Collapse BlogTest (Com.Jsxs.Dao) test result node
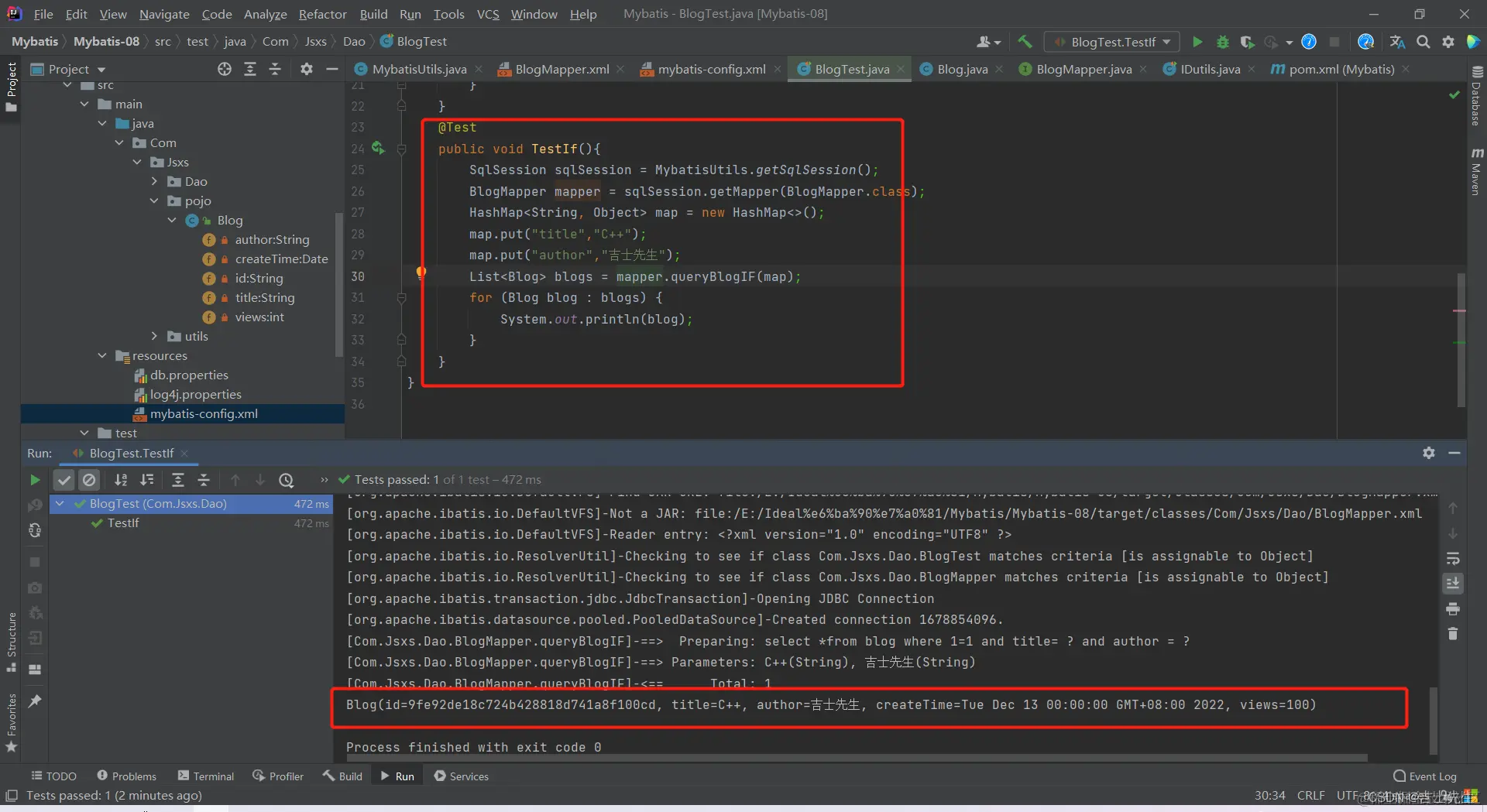Viewport: 1487px width, 812px height. click(60, 503)
